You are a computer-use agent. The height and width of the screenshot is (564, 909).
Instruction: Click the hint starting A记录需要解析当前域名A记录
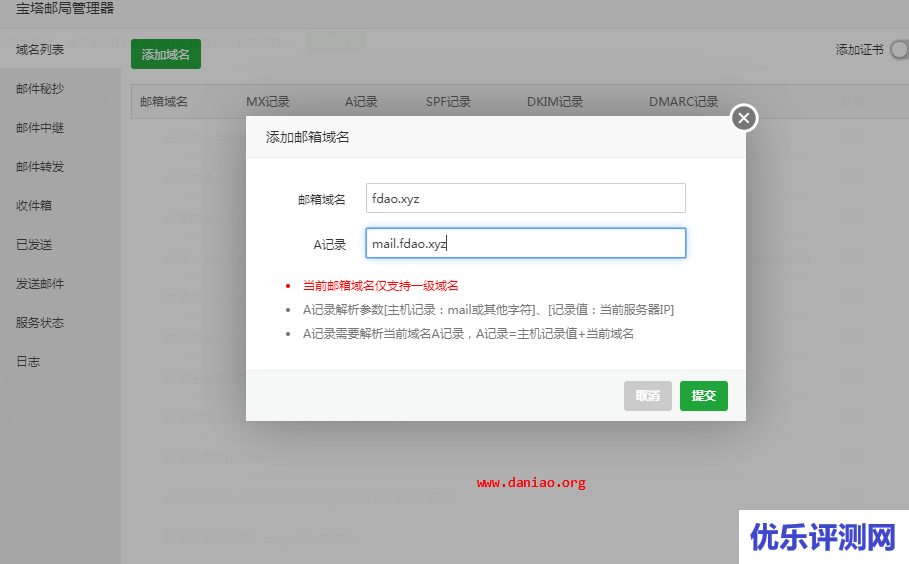(x=468, y=334)
